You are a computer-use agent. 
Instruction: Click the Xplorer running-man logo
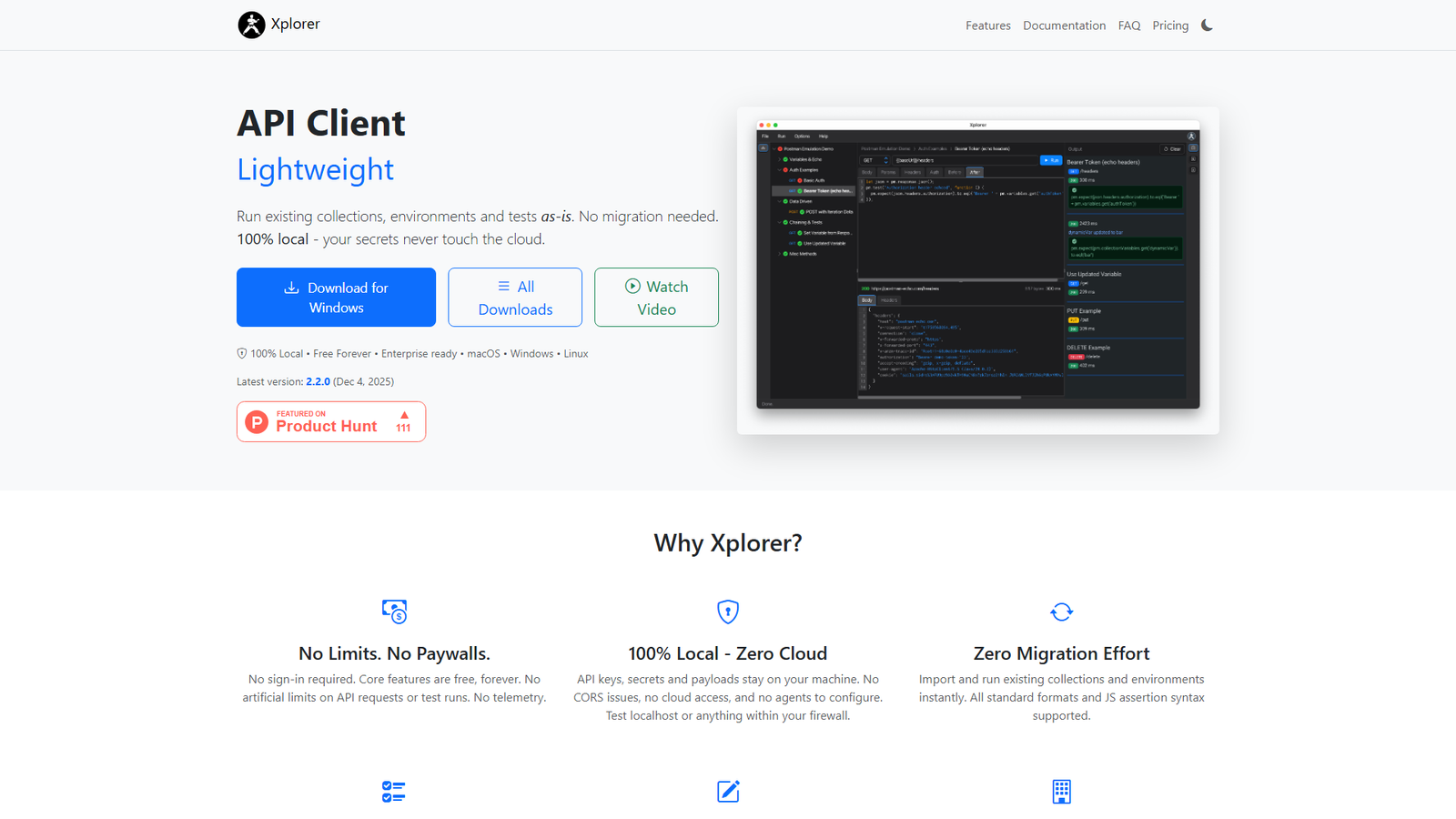point(250,24)
